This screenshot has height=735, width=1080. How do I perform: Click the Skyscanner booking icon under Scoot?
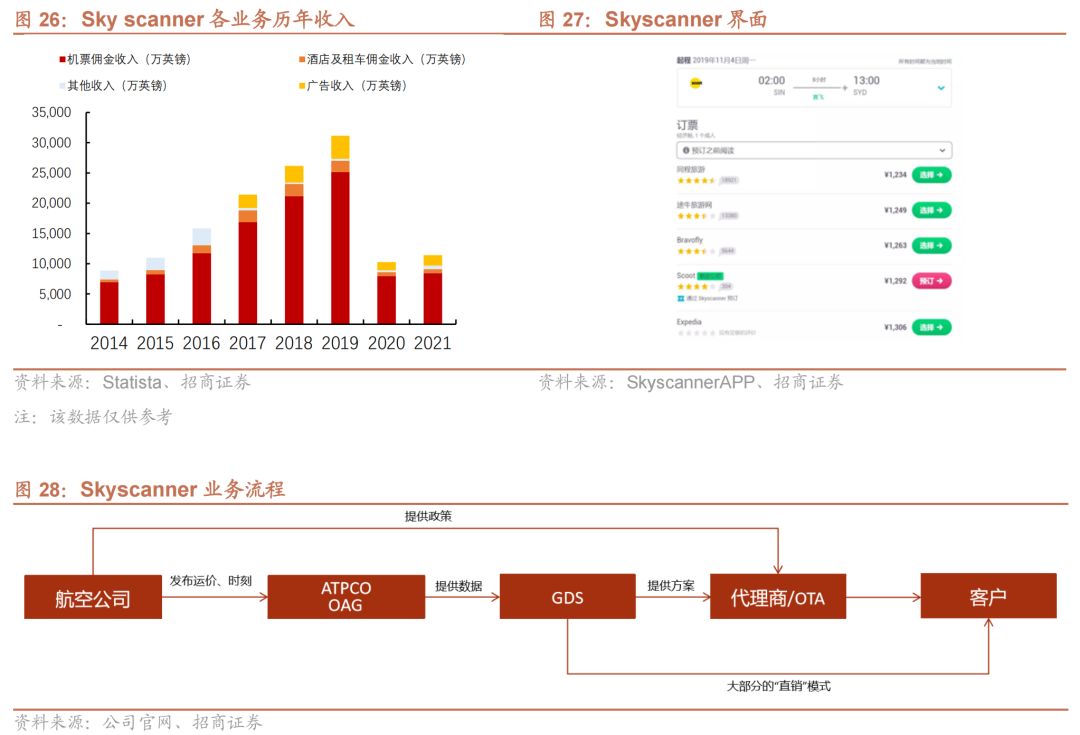click(x=681, y=298)
